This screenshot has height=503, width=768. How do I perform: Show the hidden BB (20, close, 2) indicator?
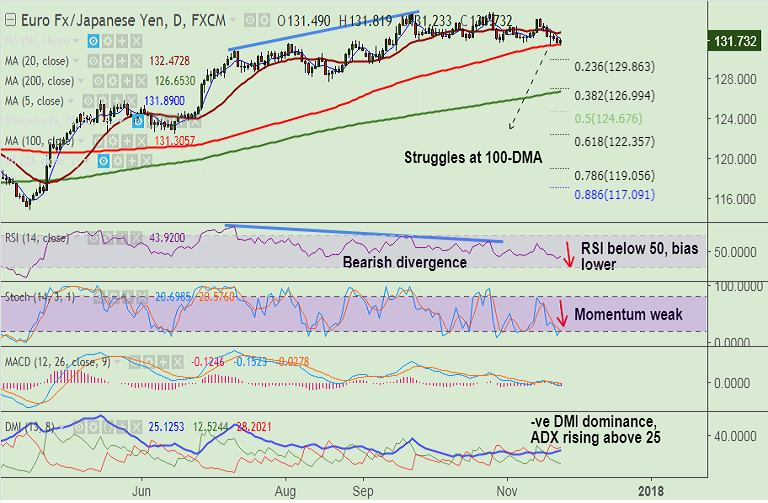(103, 161)
